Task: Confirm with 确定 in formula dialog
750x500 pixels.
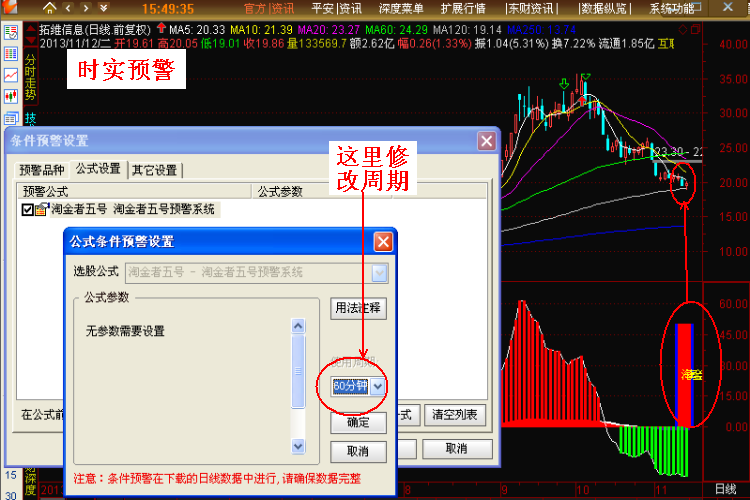Action: click(358, 422)
